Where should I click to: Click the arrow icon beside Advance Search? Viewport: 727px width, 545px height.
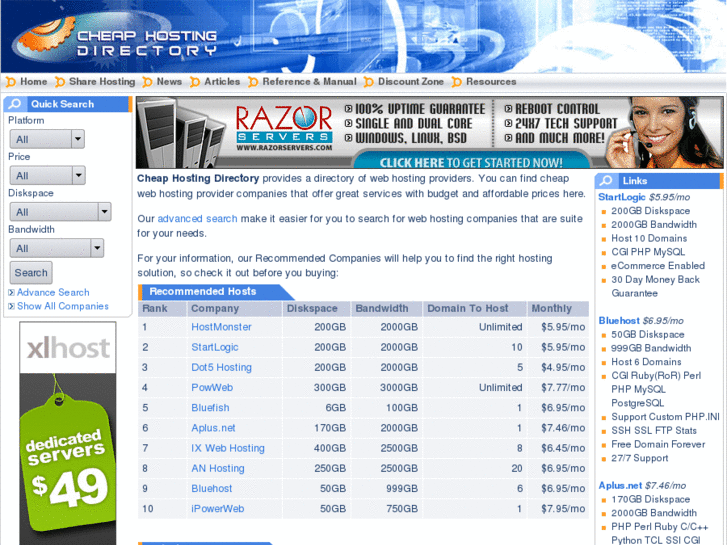[11, 293]
